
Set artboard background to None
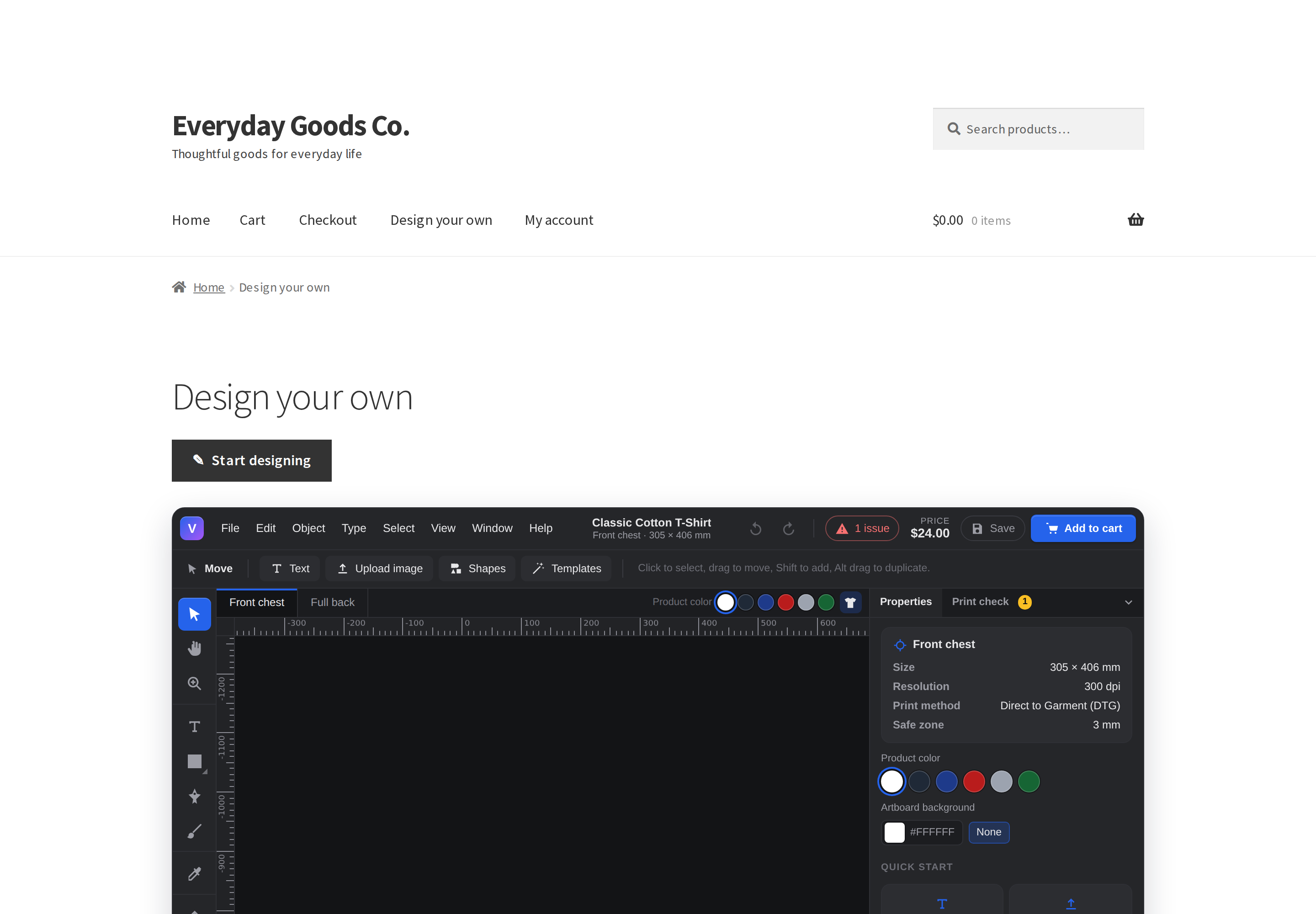(x=988, y=832)
